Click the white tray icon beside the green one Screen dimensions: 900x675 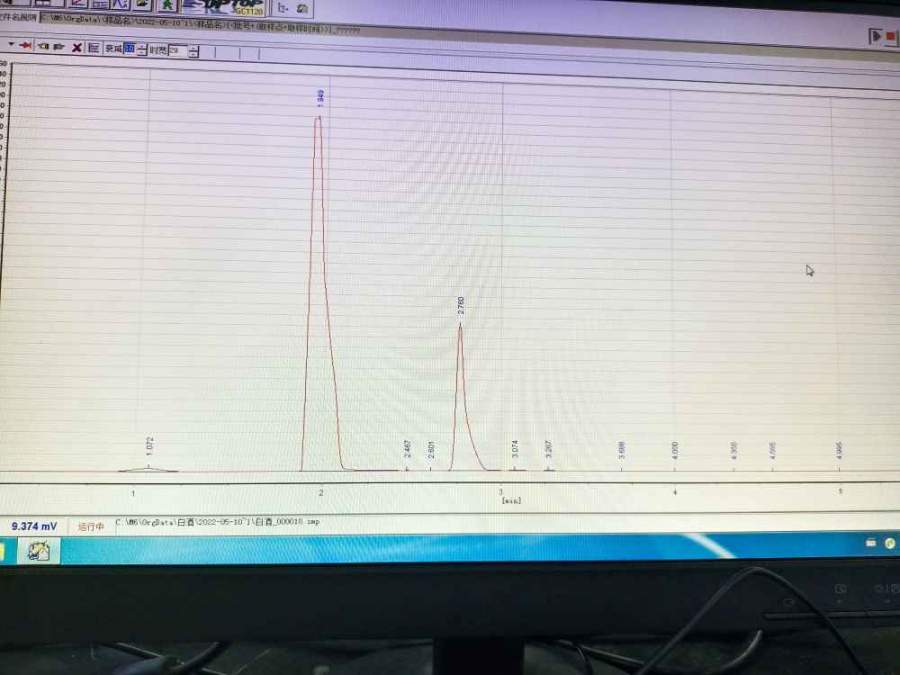871,542
